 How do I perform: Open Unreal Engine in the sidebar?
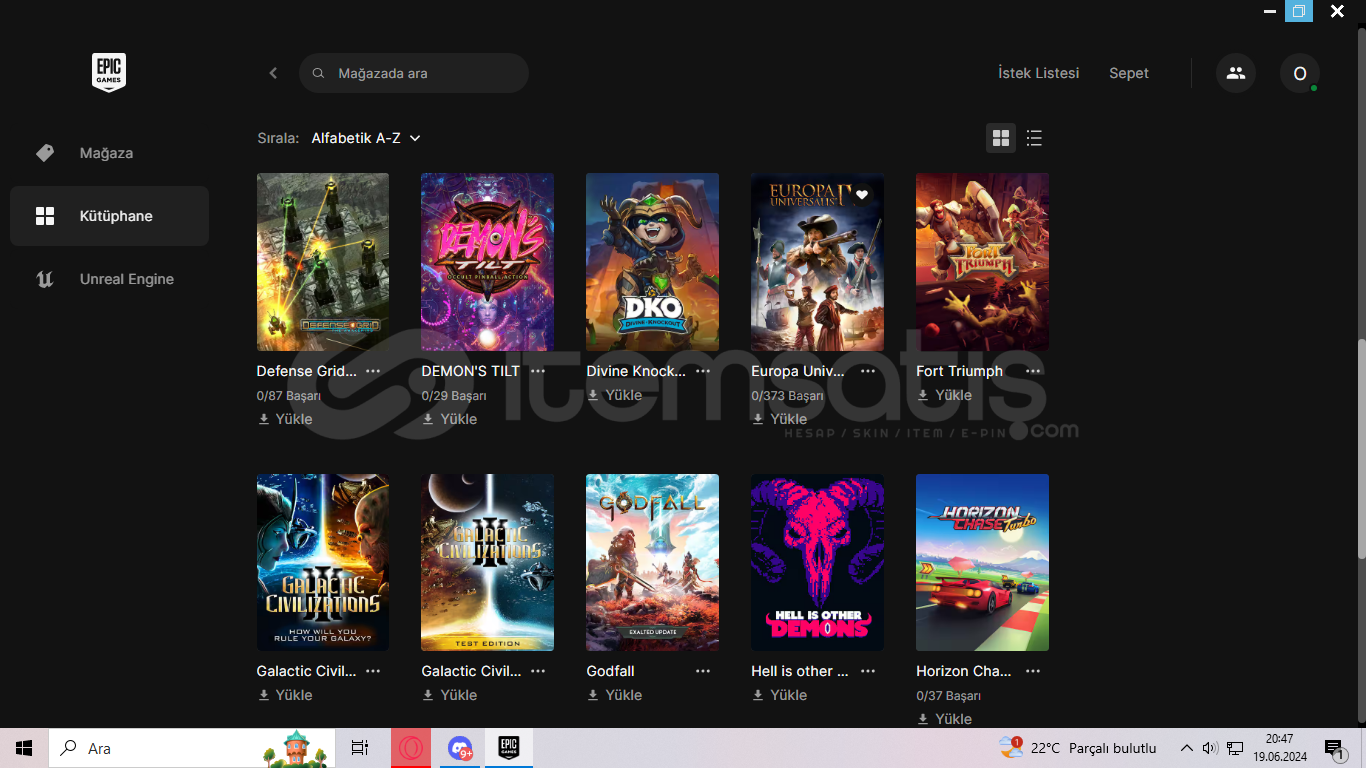coord(109,279)
